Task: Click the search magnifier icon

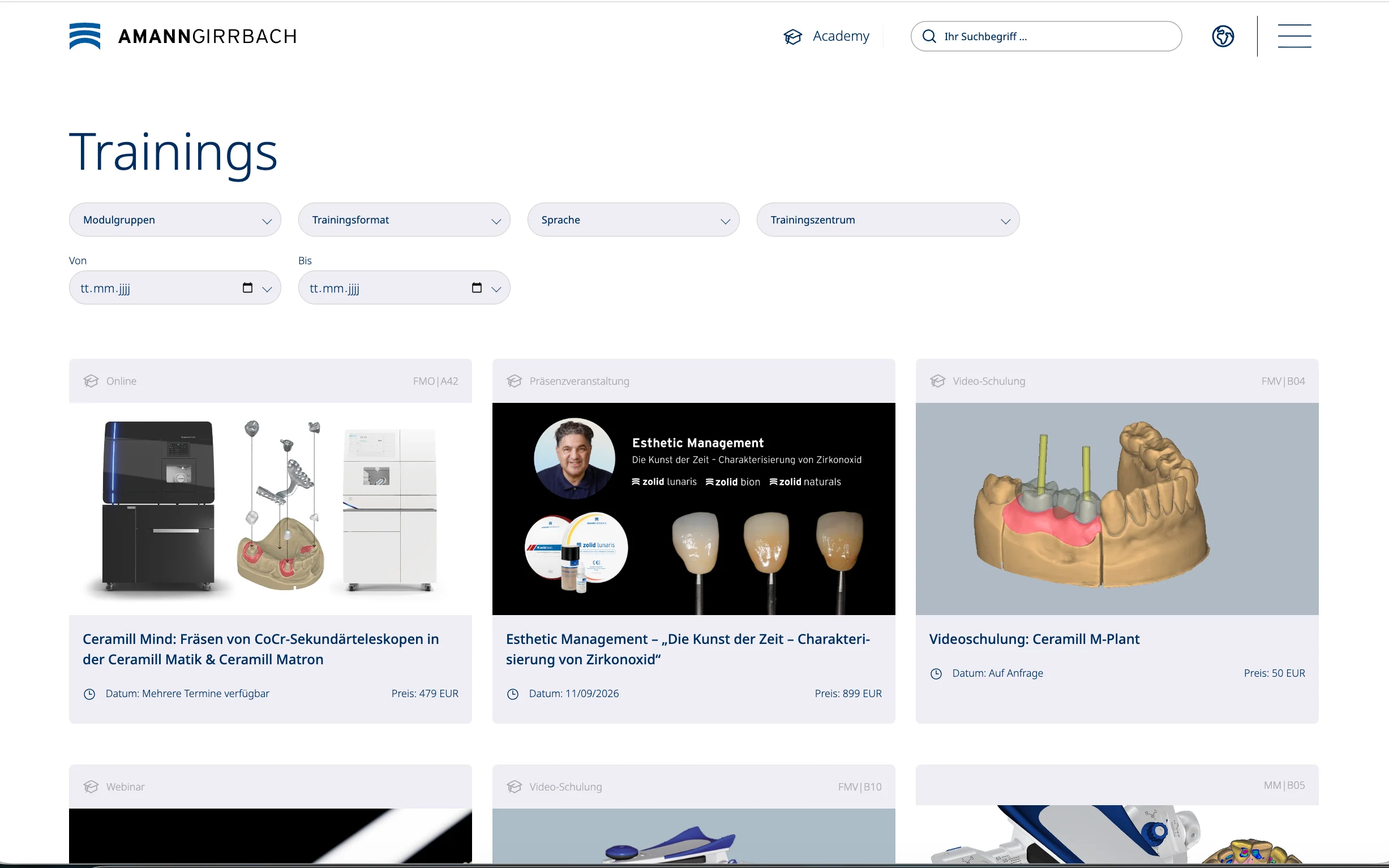Action: [x=929, y=36]
